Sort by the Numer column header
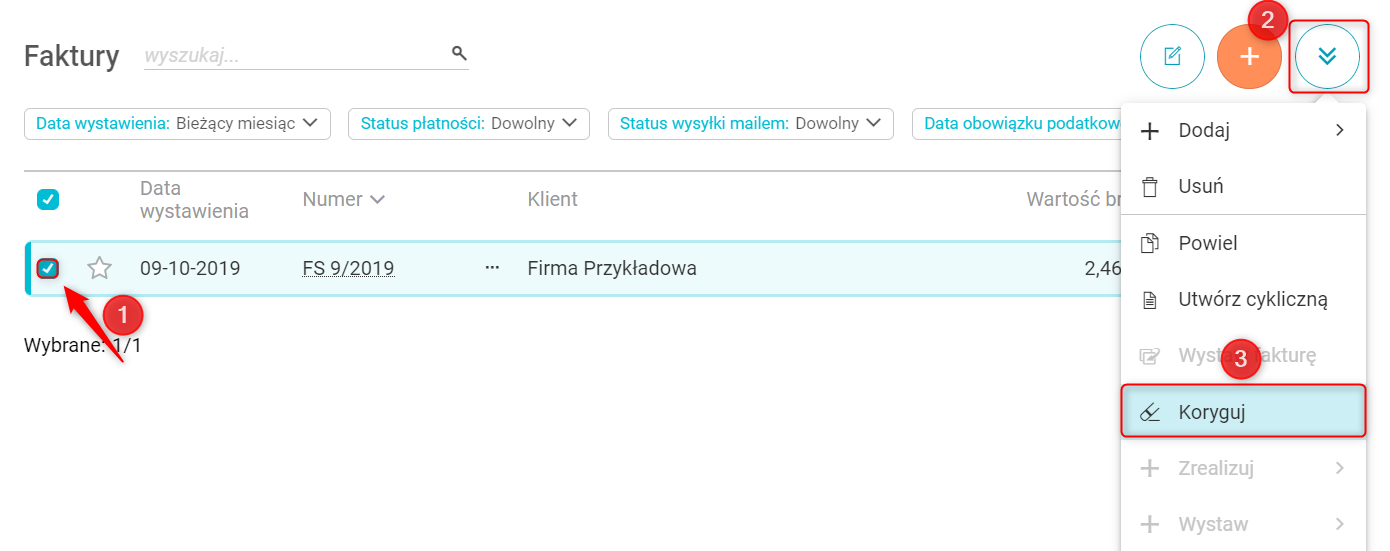1390x551 pixels. (x=343, y=199)
